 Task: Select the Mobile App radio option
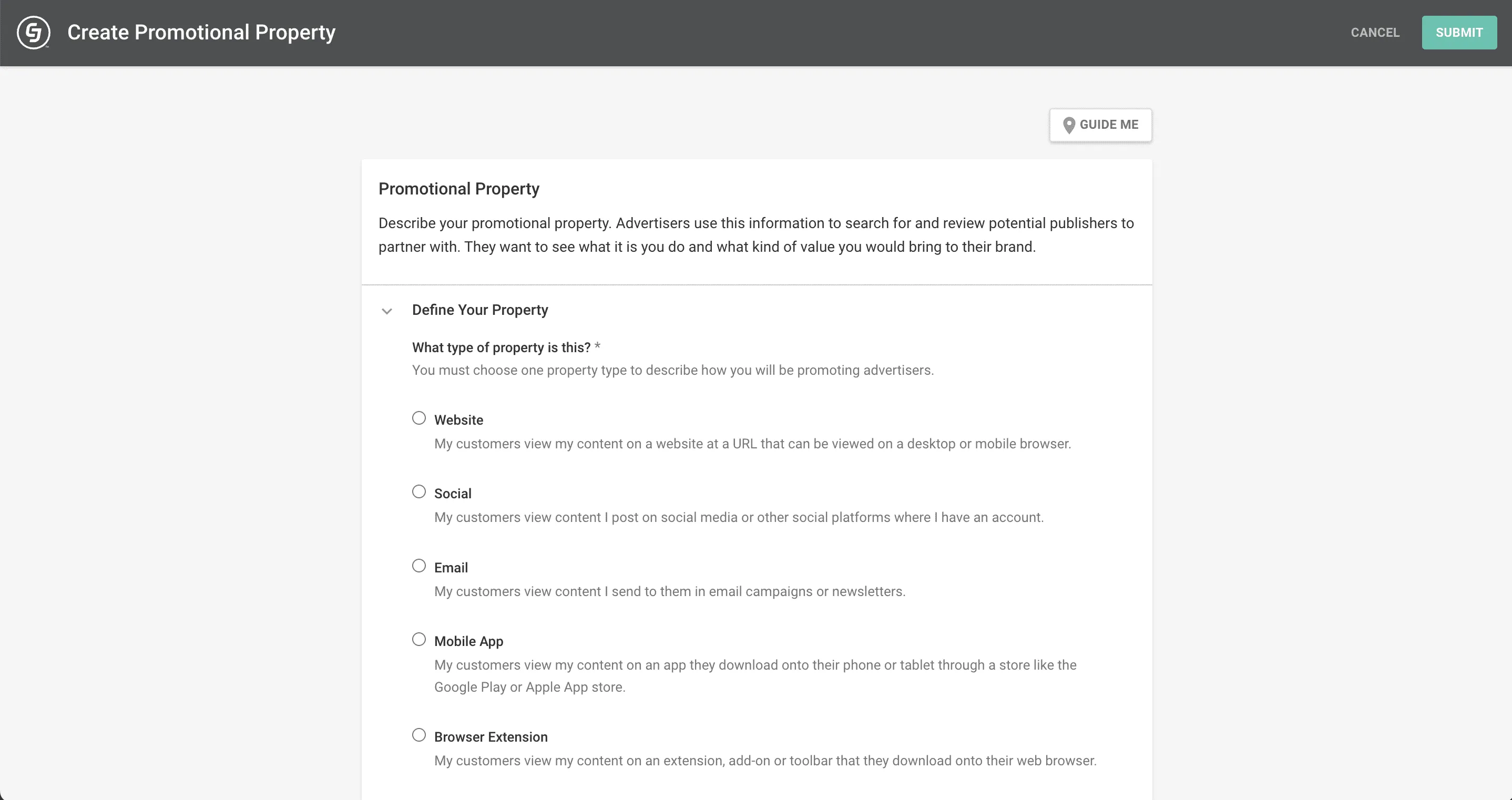(418, 639)
